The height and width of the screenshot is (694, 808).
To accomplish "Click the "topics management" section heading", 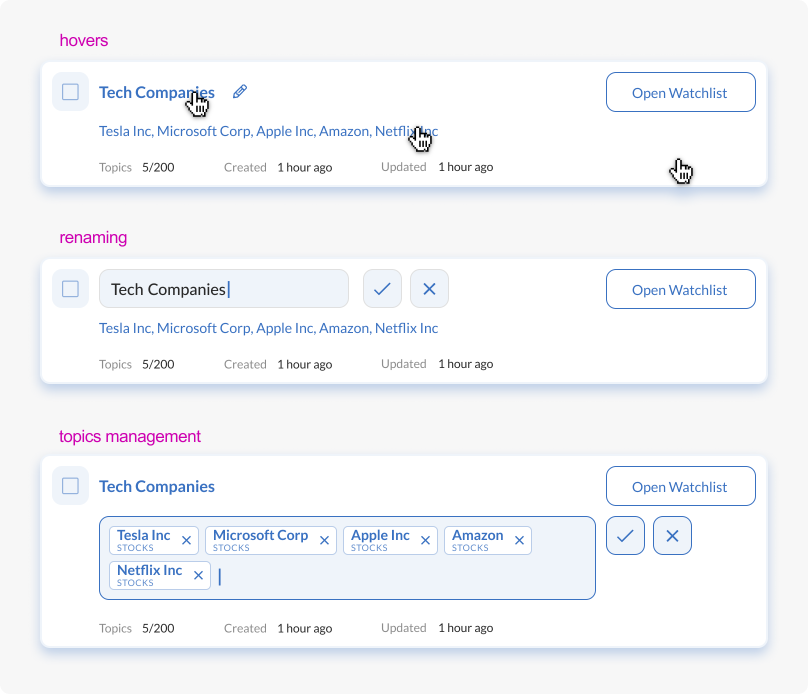I will coord(130,436).
